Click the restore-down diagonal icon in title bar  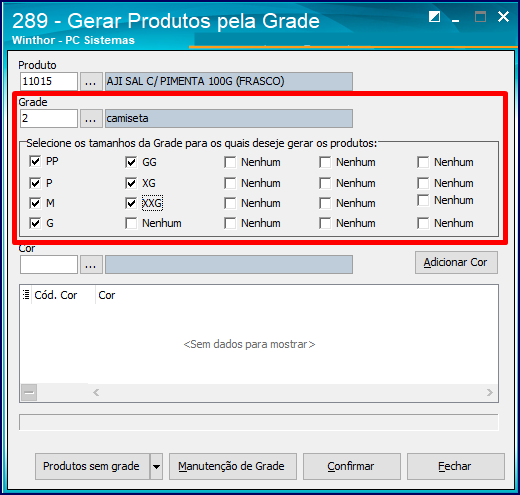(x=434, y=16)
